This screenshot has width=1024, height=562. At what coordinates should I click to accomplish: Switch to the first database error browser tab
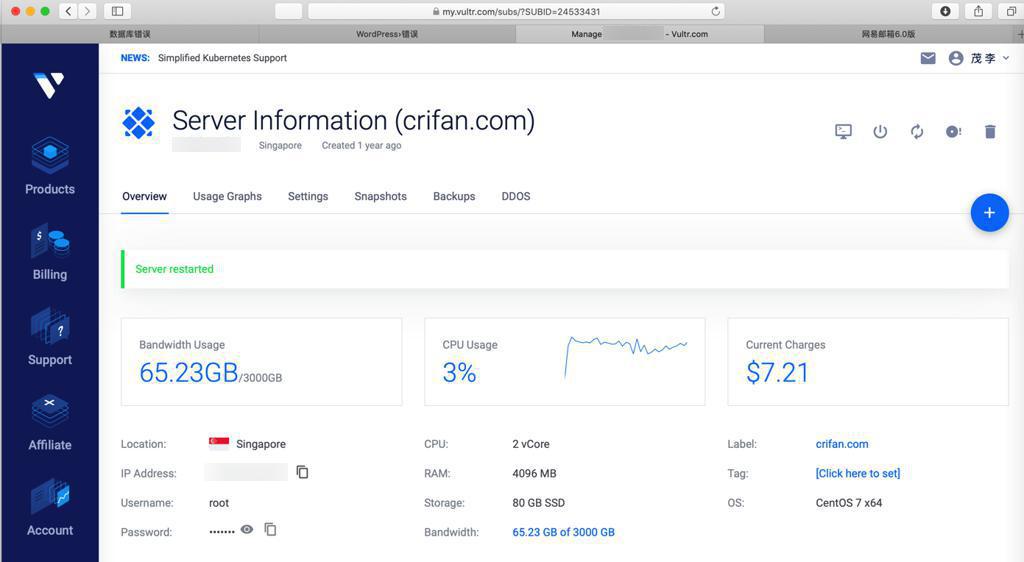tap(130, 34)
